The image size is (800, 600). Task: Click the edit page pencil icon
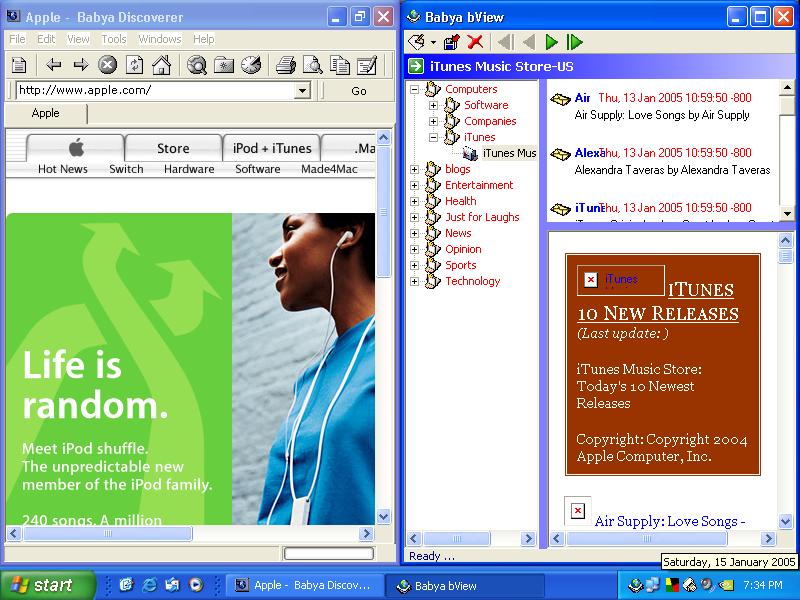[x=367, y=65]
